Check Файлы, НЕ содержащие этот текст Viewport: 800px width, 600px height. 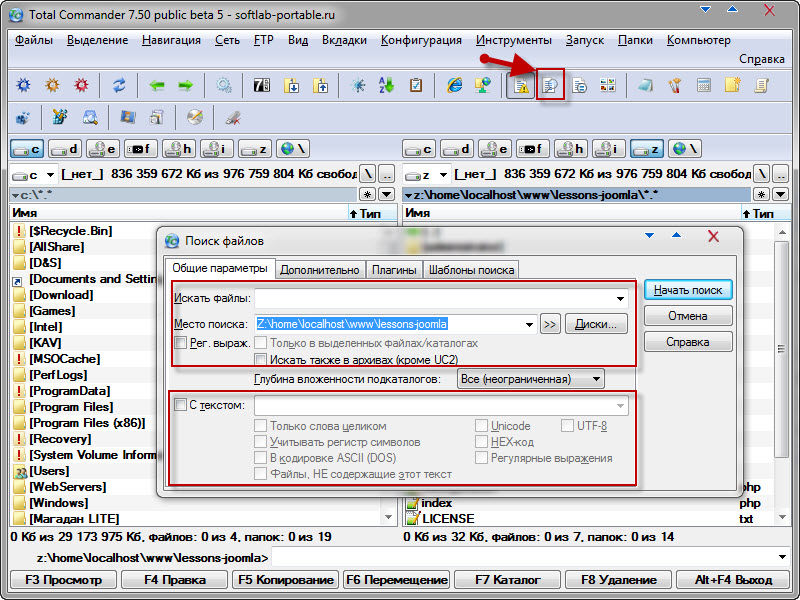[260, 474]
